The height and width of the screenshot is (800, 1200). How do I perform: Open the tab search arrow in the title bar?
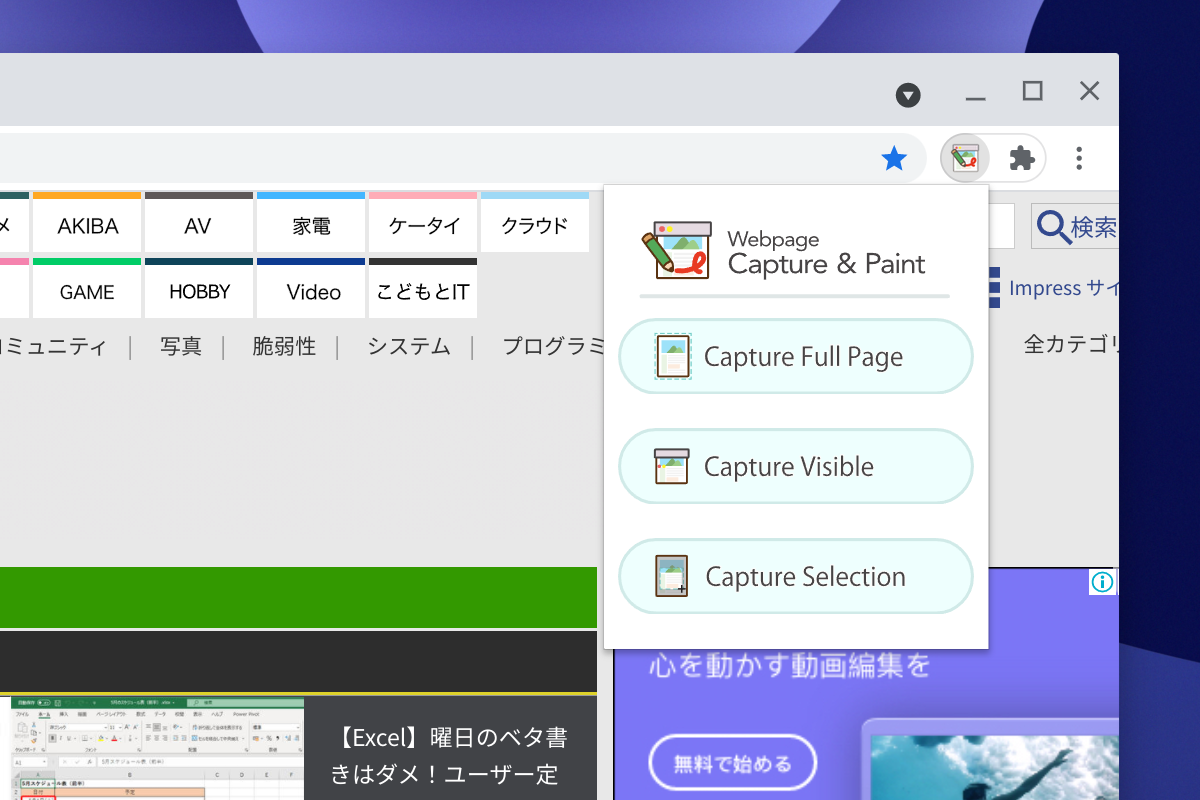(908, 94)
